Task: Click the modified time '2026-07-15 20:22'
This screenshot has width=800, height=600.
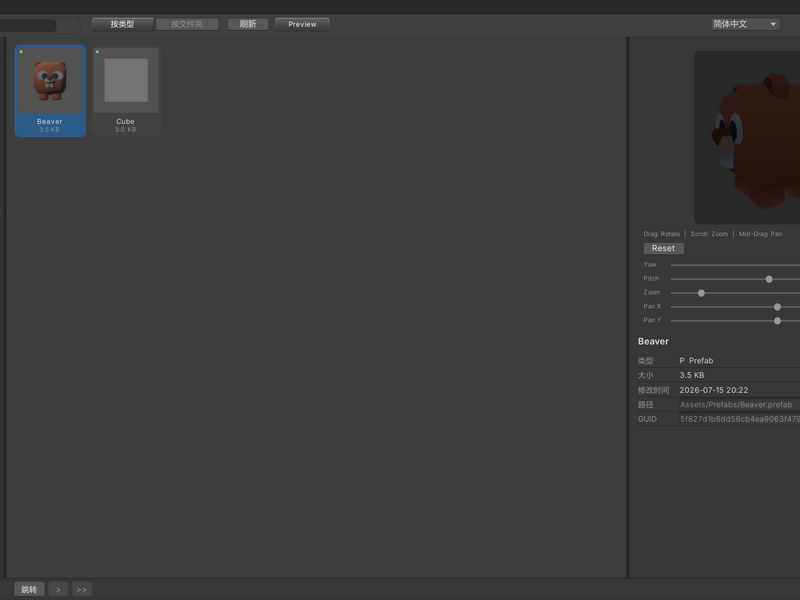Action: tap(714, 390)
